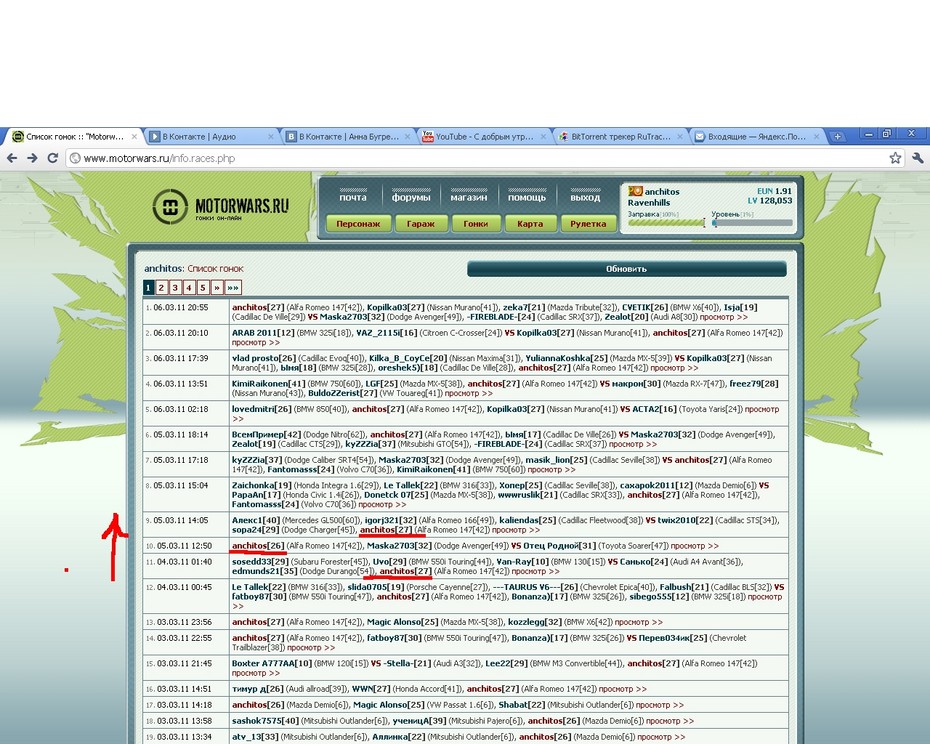Open a new tab with the plus button
The width and height of the screenshot is (930, 744).
[x=837, y=136]
